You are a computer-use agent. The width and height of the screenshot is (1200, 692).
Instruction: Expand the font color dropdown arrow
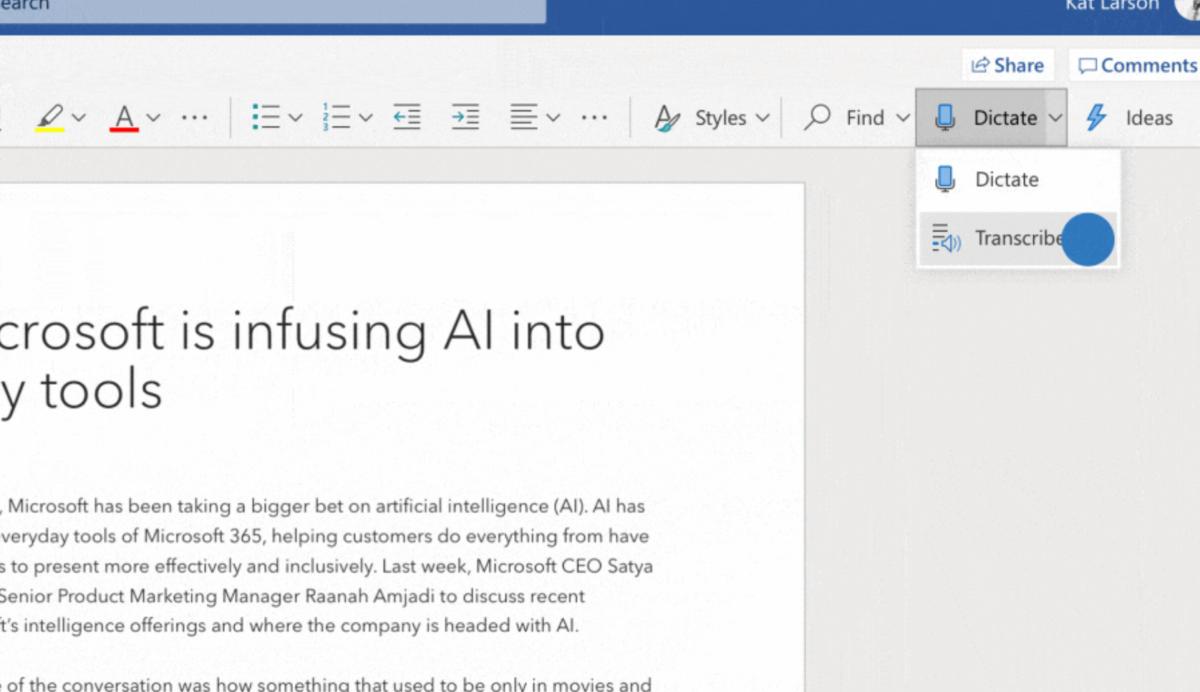(x=153, y=118)
